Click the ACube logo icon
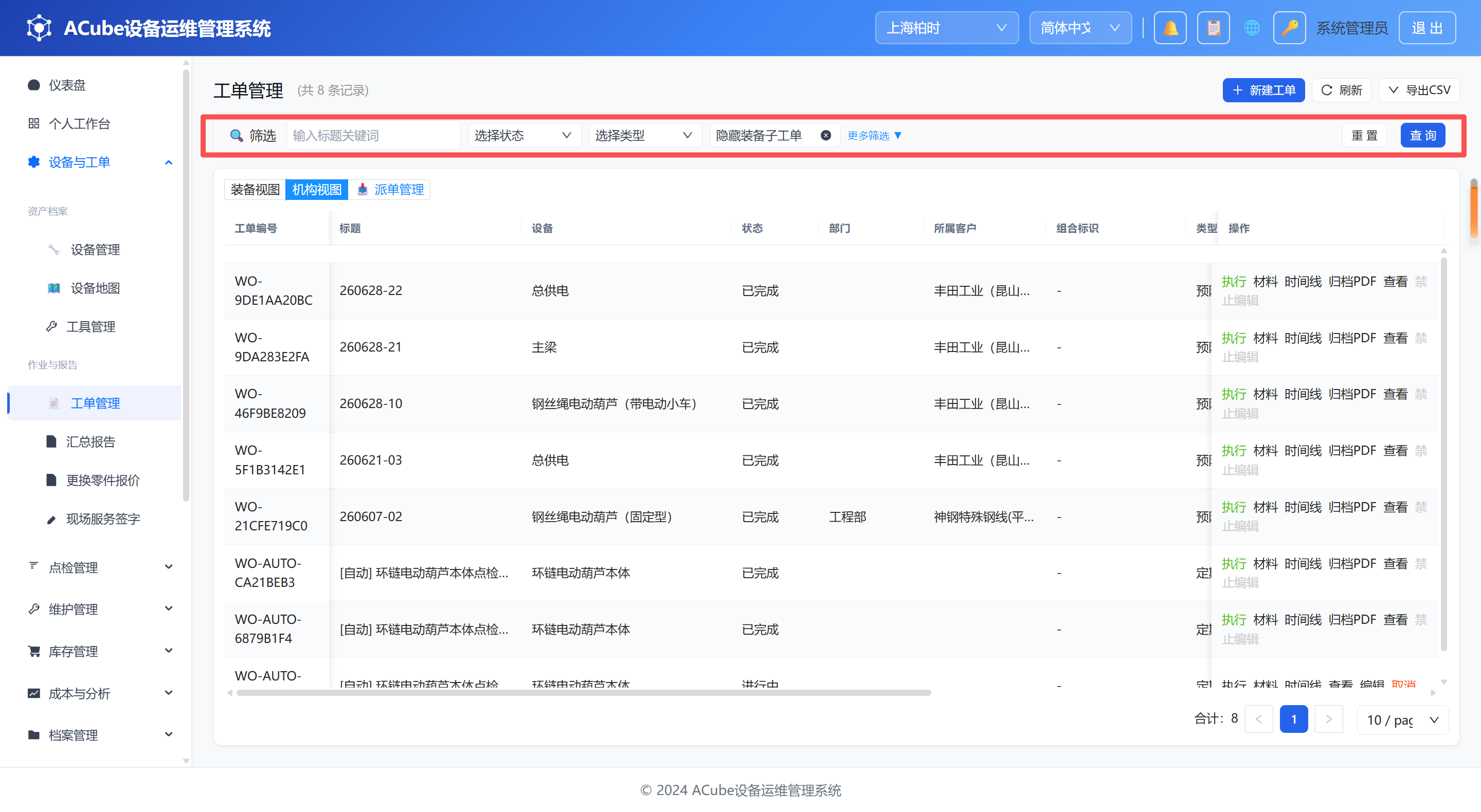1481x812 pixels. tap(39, 28)
